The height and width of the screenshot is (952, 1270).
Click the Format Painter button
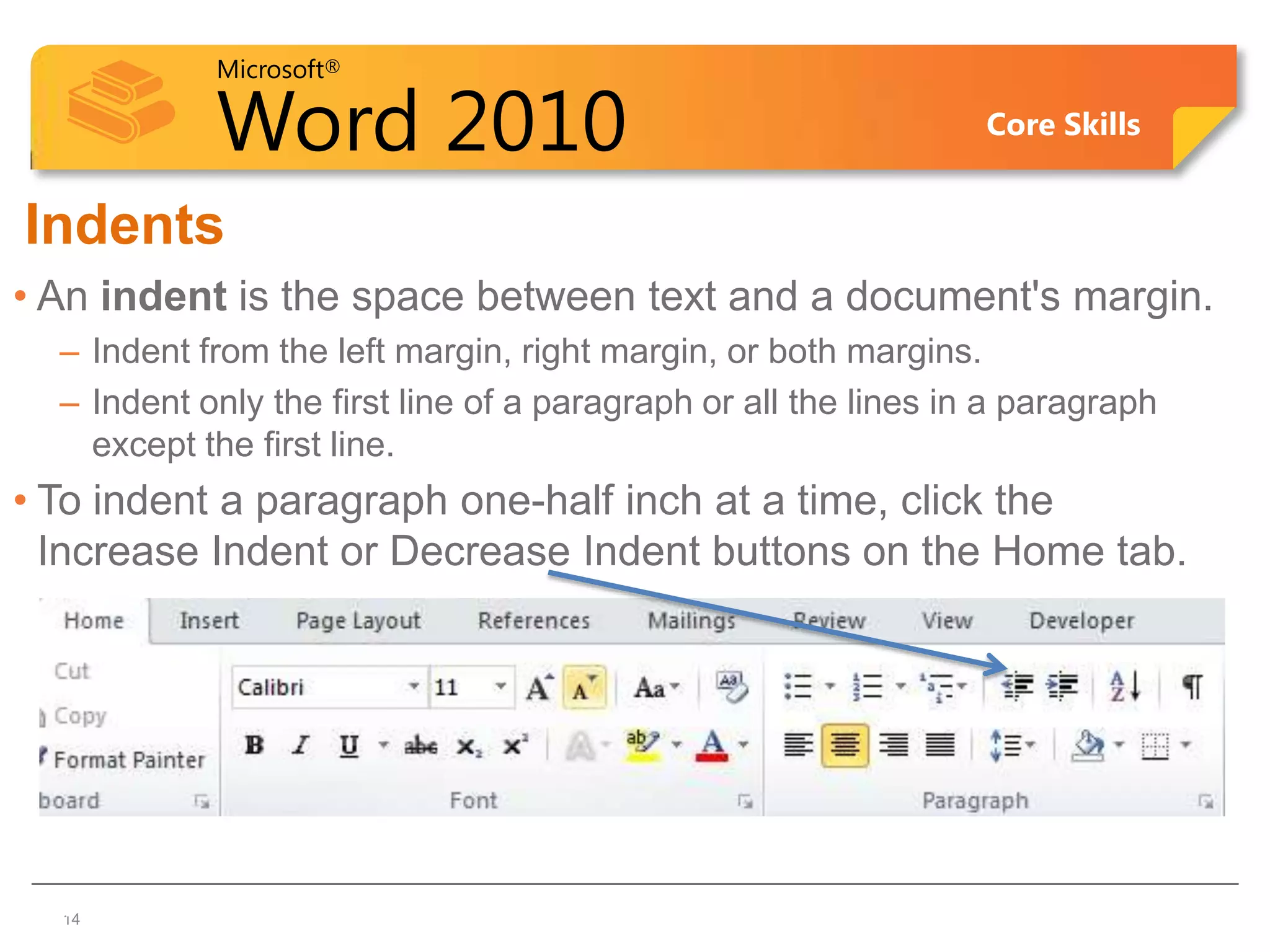122,760
